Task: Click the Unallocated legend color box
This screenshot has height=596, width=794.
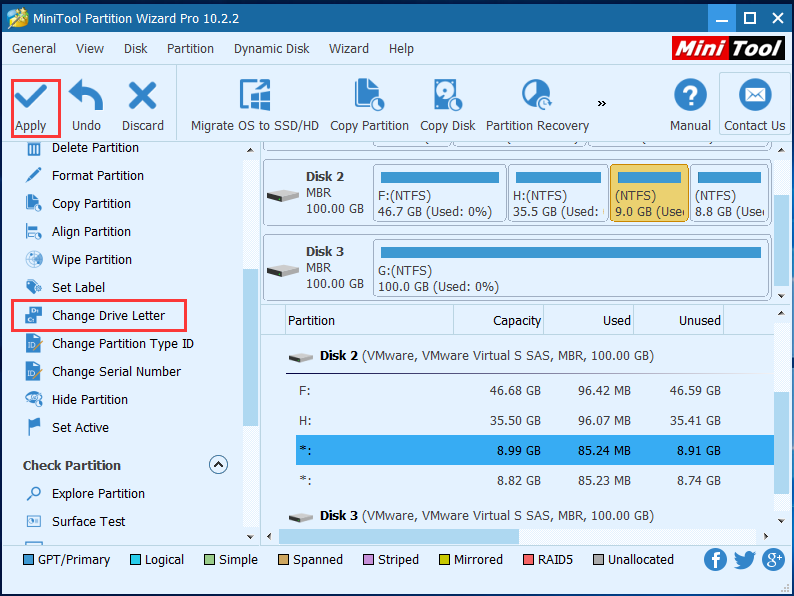Action: point(598,560)
